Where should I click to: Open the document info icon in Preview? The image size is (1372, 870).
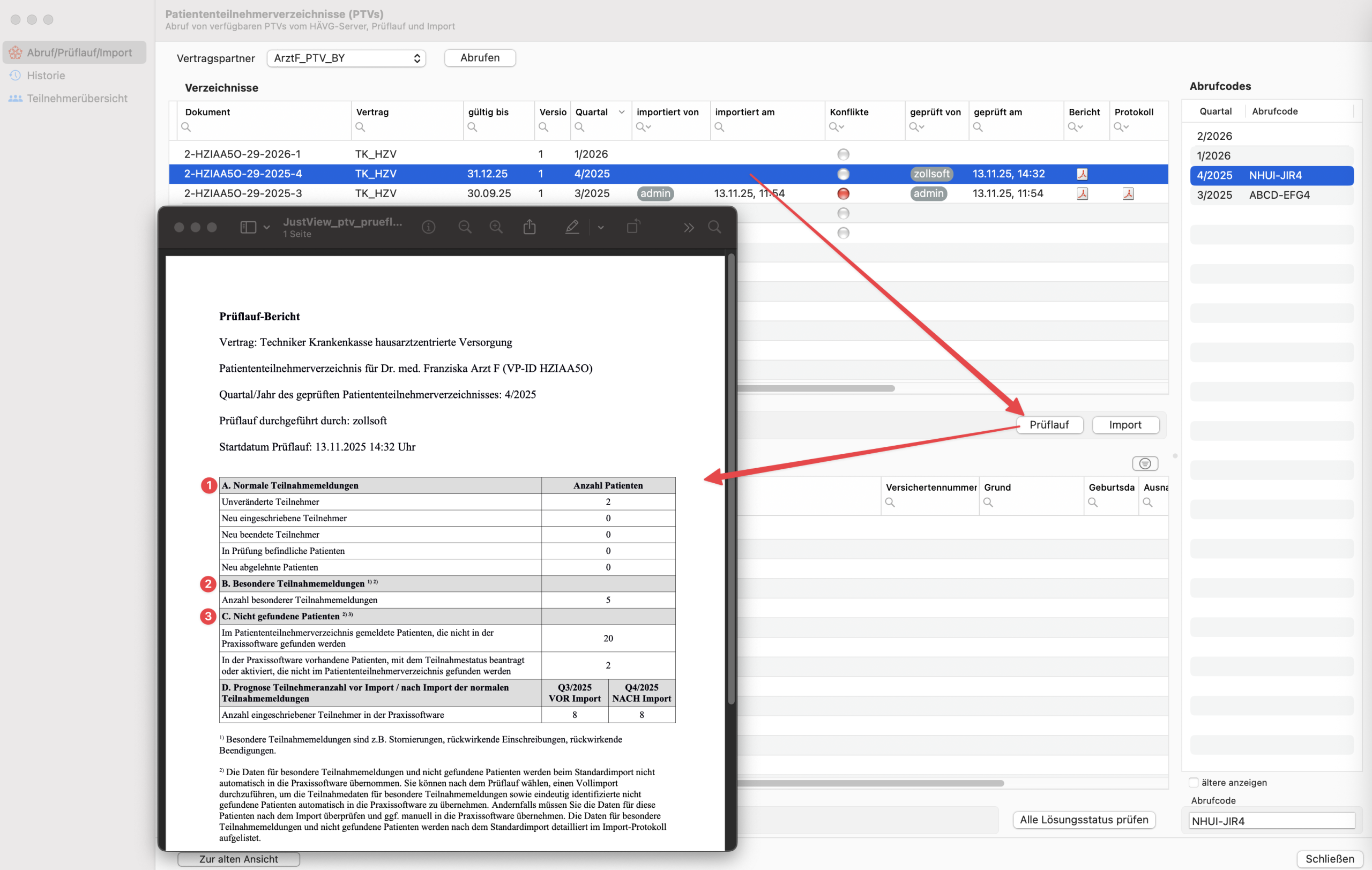(x=428, y=227)
